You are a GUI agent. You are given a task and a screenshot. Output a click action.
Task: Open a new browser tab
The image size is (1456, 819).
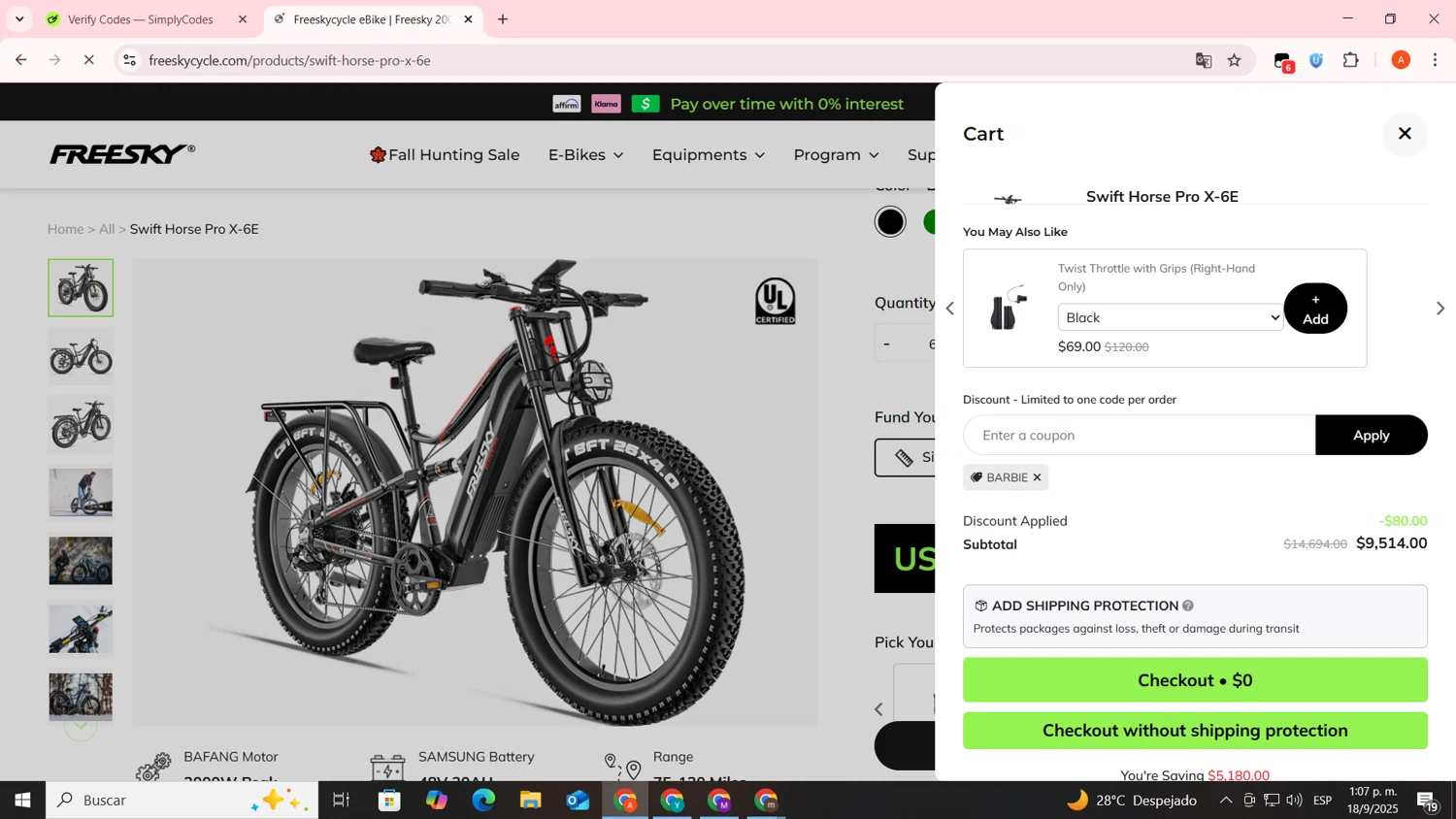[503, 19]
